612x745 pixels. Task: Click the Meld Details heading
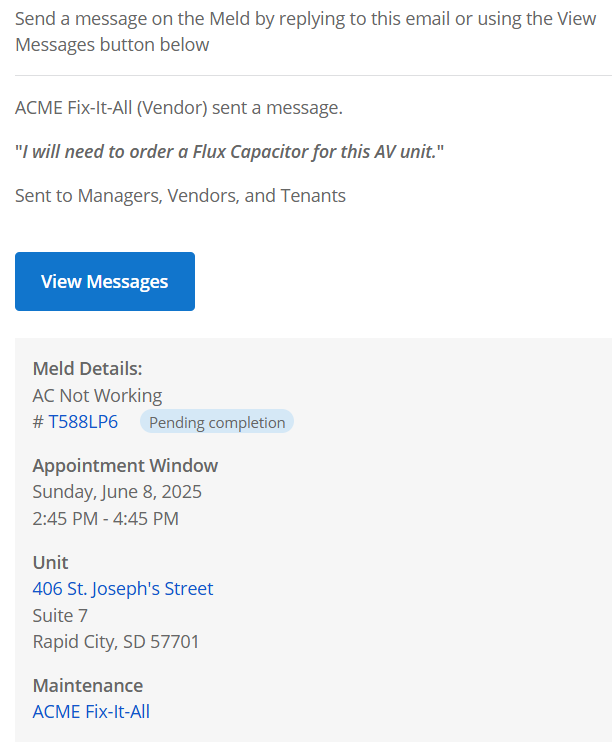87,369
